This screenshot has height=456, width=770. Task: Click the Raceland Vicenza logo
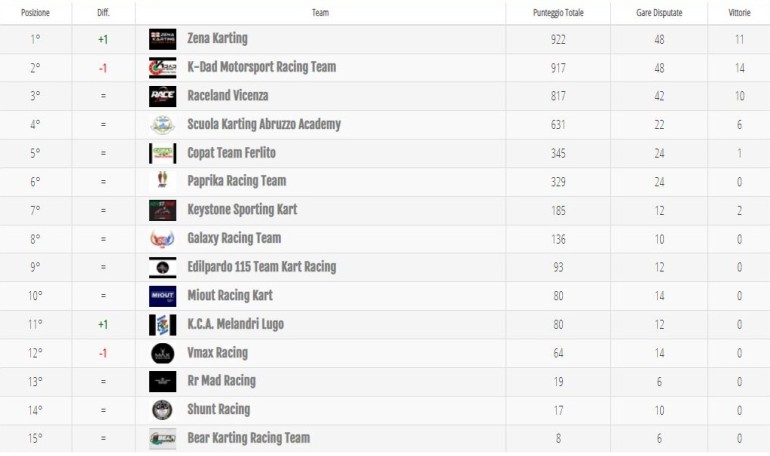click(162, 96)
